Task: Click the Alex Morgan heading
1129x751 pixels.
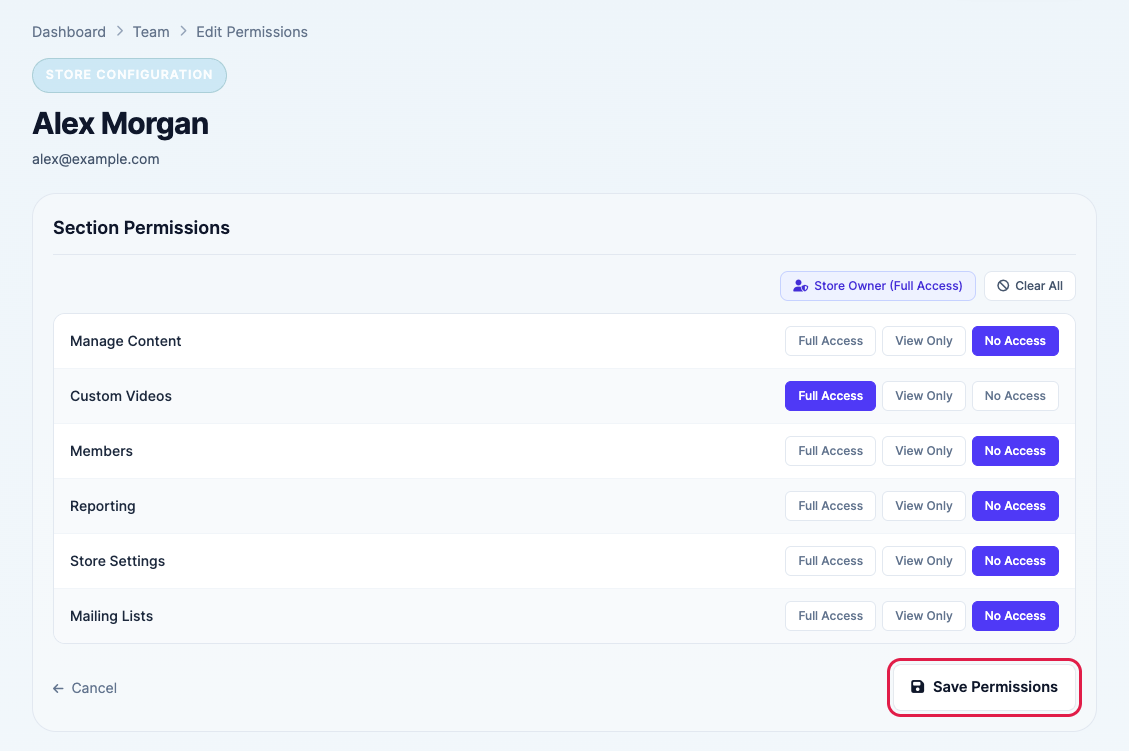Action: coord(120,123)
